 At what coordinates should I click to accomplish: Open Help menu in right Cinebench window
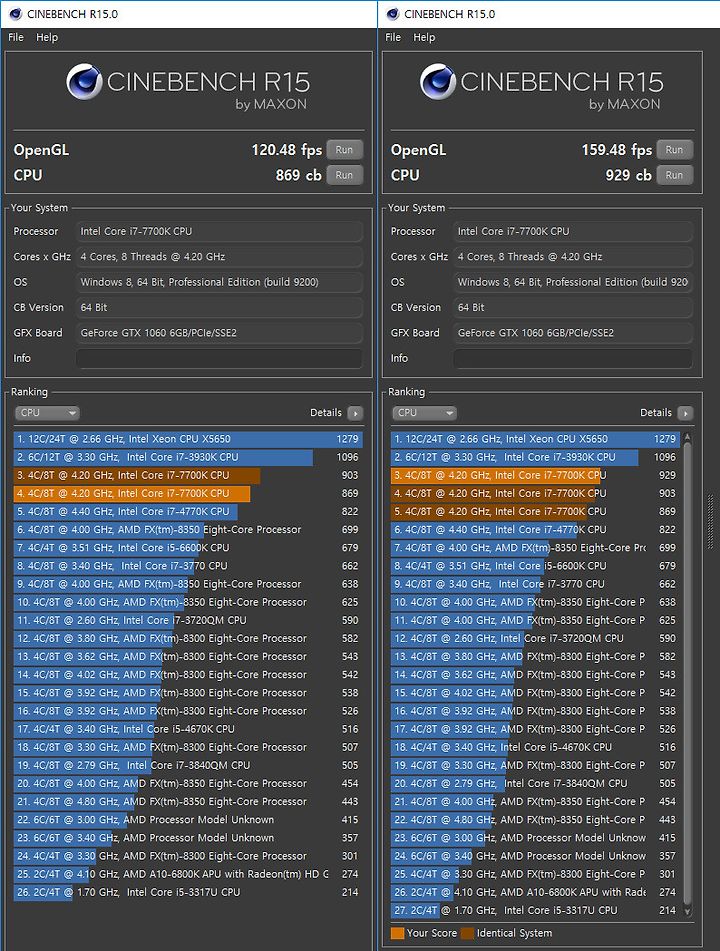click(424, 37)
